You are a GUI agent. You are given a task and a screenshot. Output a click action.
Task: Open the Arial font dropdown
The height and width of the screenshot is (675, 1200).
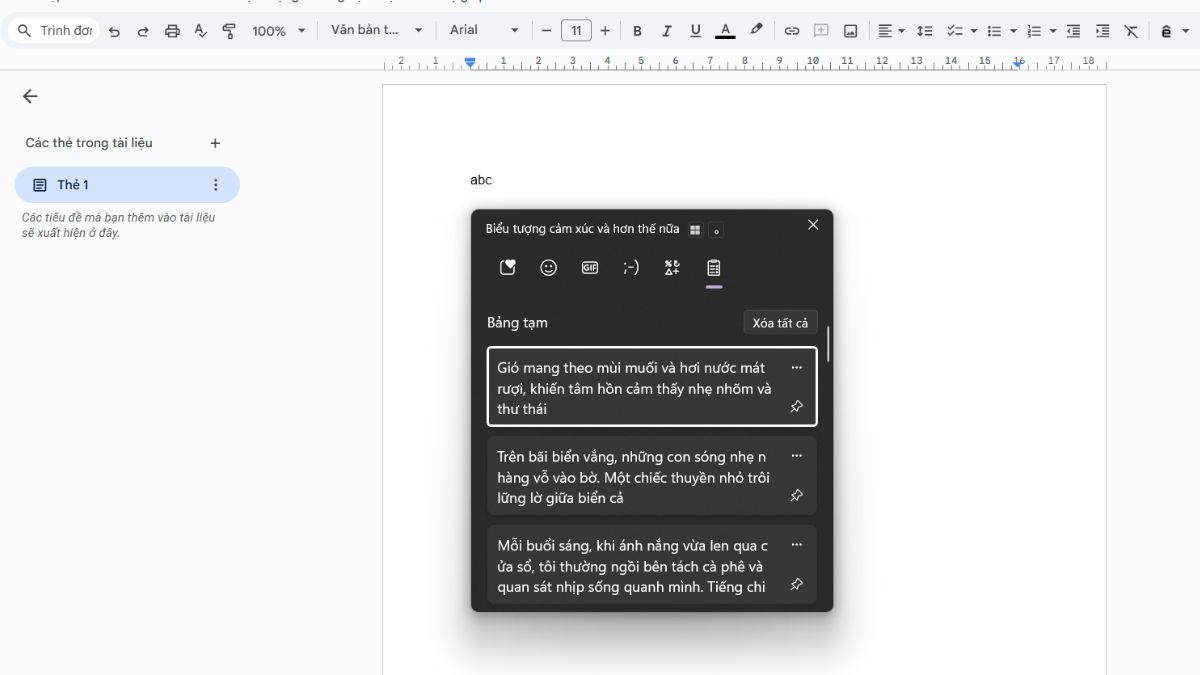[x=484, y=30]
